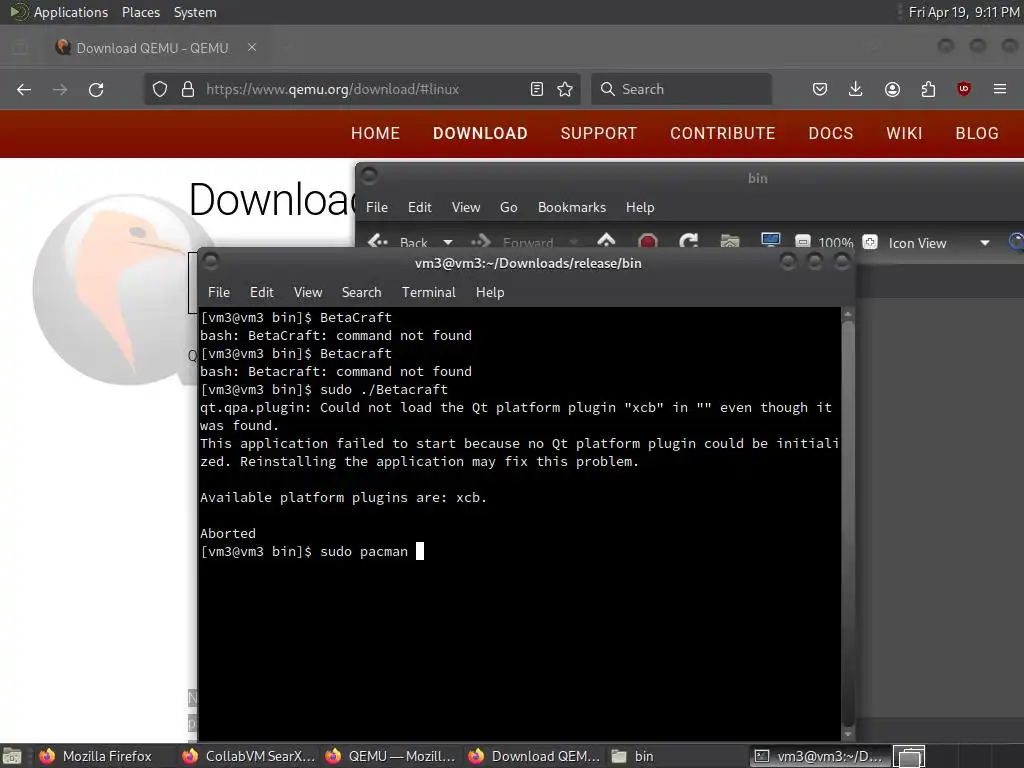Zoom in in file manager toolbar
The width and height of the screenshot is (1024, 768).
pos(870,242)
